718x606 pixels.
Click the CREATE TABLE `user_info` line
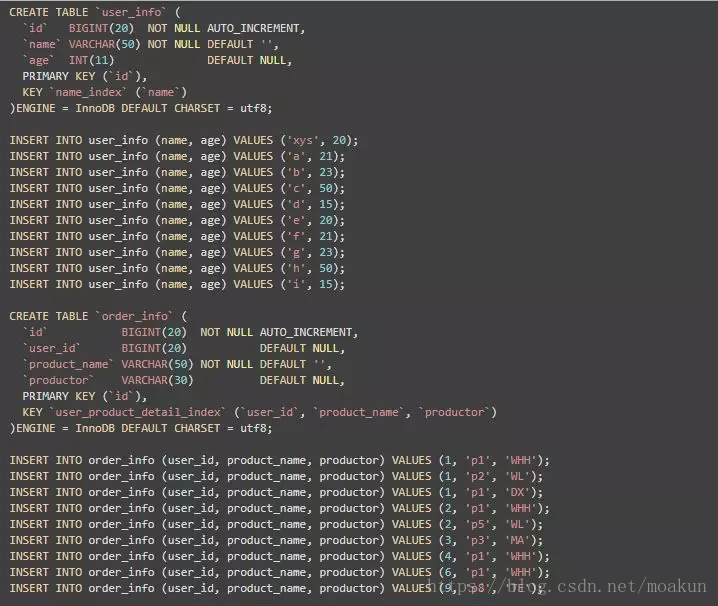95,12
